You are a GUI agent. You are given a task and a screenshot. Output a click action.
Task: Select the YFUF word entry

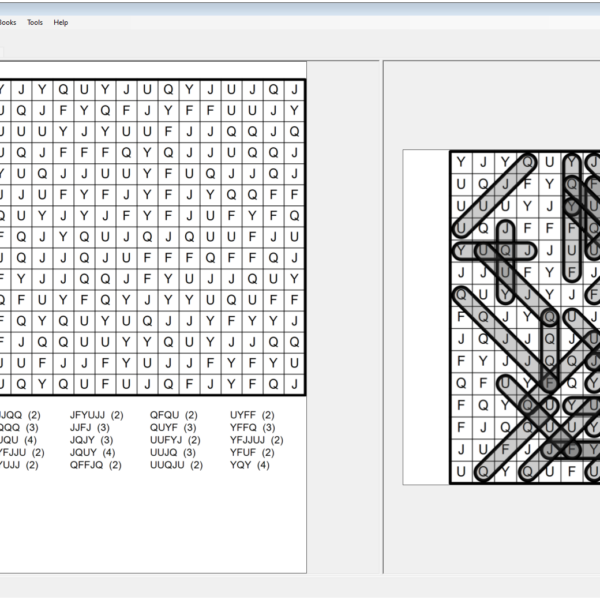(x=243, y=453)
